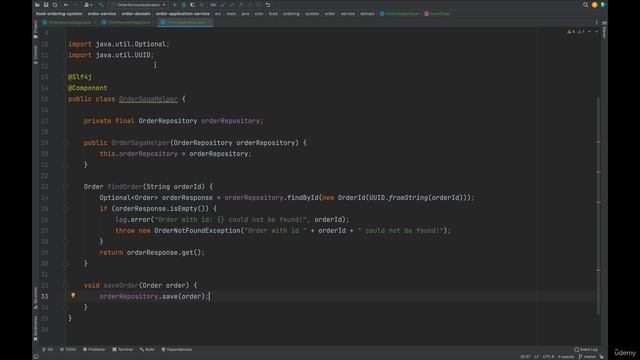Select breadcrumb food-ordering-system

coord(59,13)
